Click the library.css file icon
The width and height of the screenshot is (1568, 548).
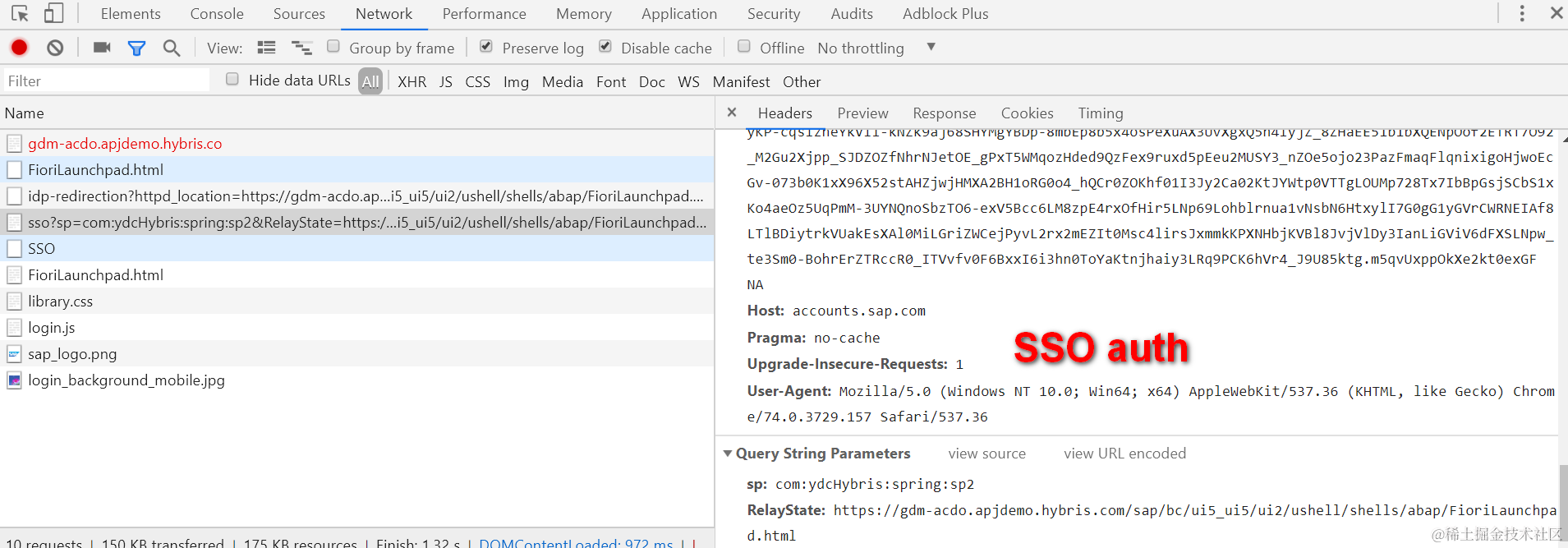click(x=14, y=302)
